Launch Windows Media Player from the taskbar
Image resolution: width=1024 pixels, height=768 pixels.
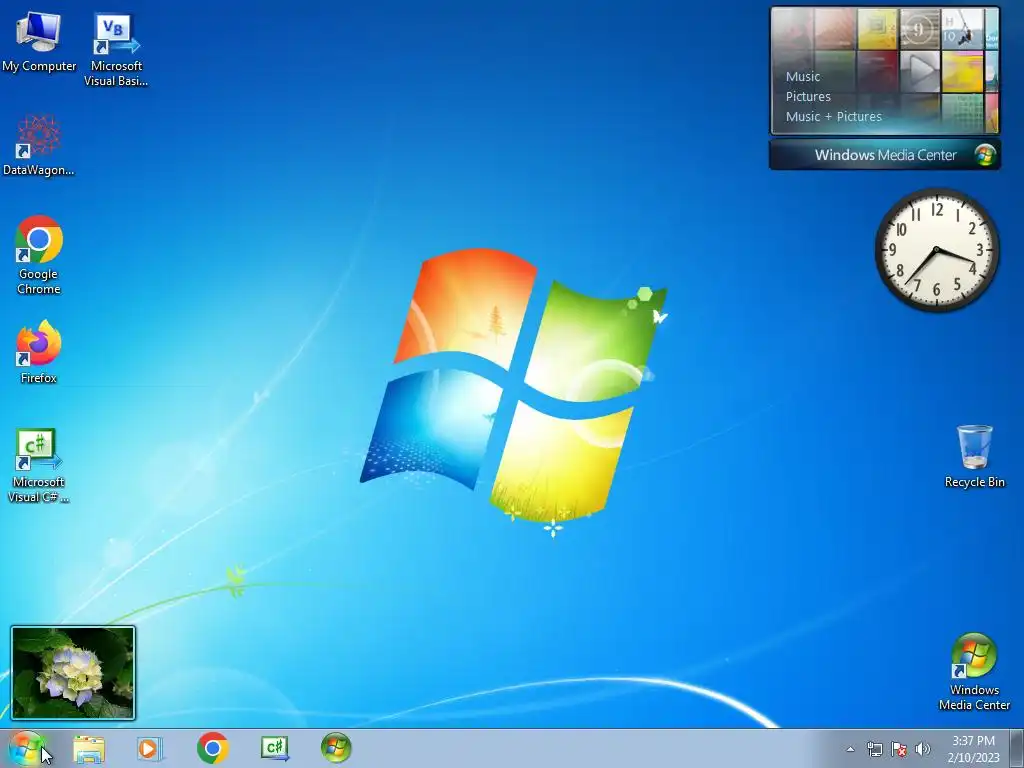[x=150, y=748]
